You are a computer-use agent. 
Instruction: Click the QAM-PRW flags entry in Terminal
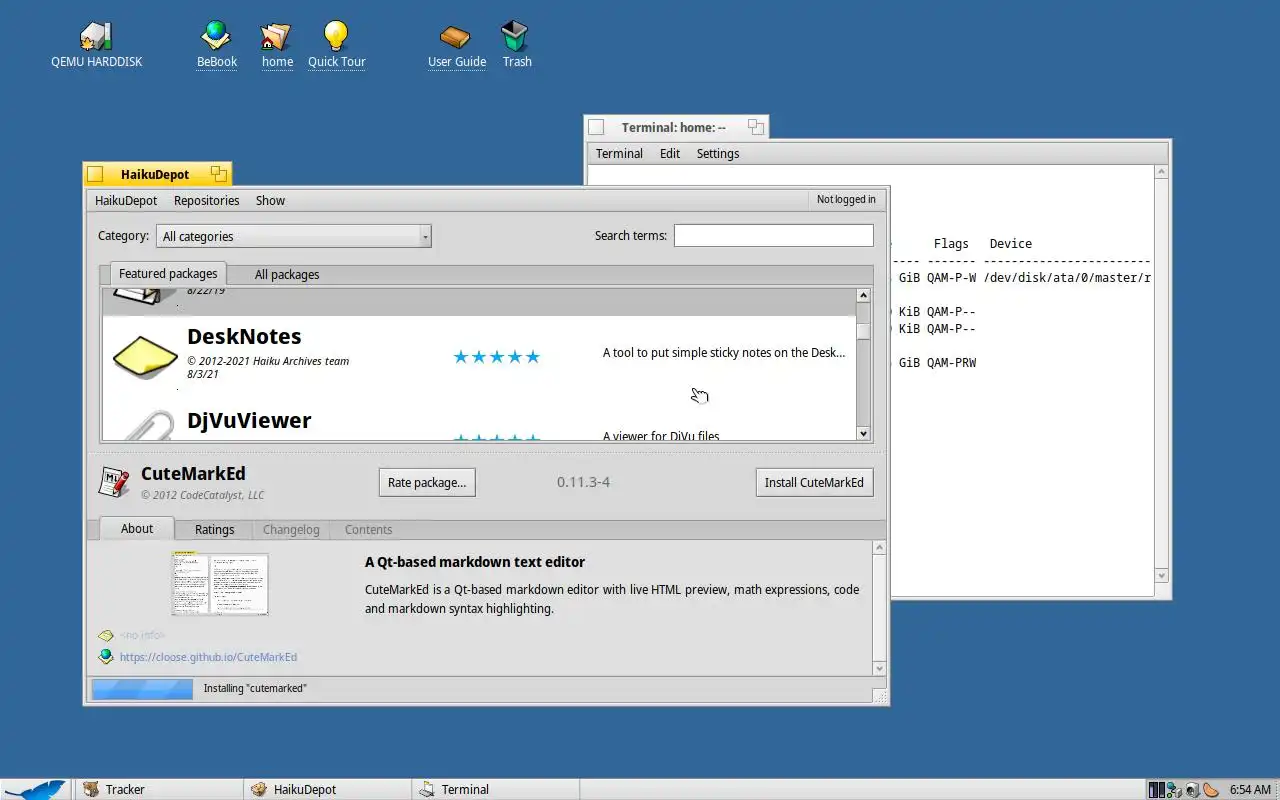[951, 362]
